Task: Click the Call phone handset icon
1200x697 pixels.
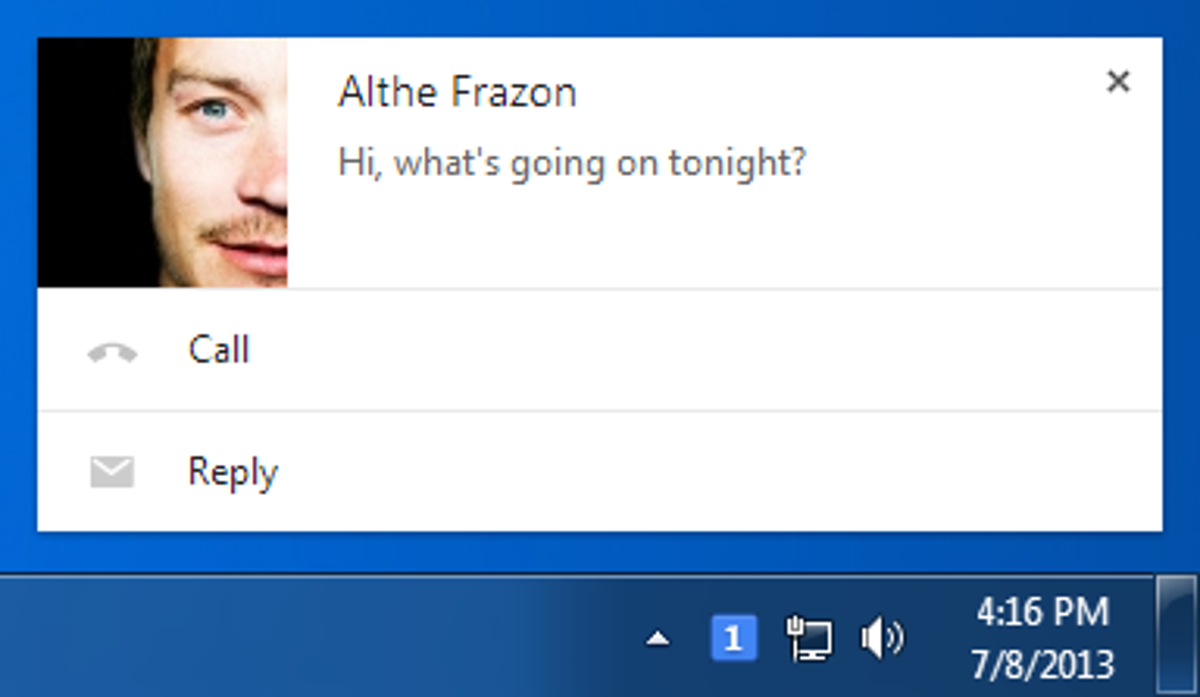Action: pos(113,350)
